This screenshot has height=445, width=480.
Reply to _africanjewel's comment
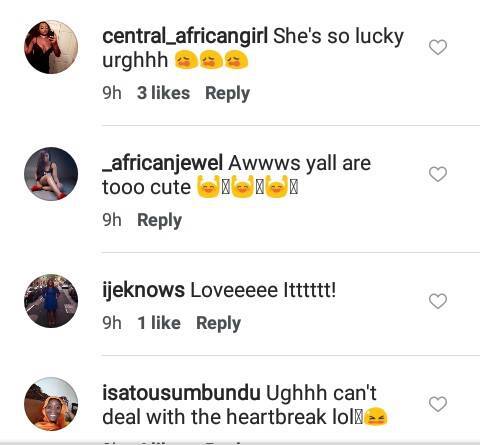click(160, 220)
